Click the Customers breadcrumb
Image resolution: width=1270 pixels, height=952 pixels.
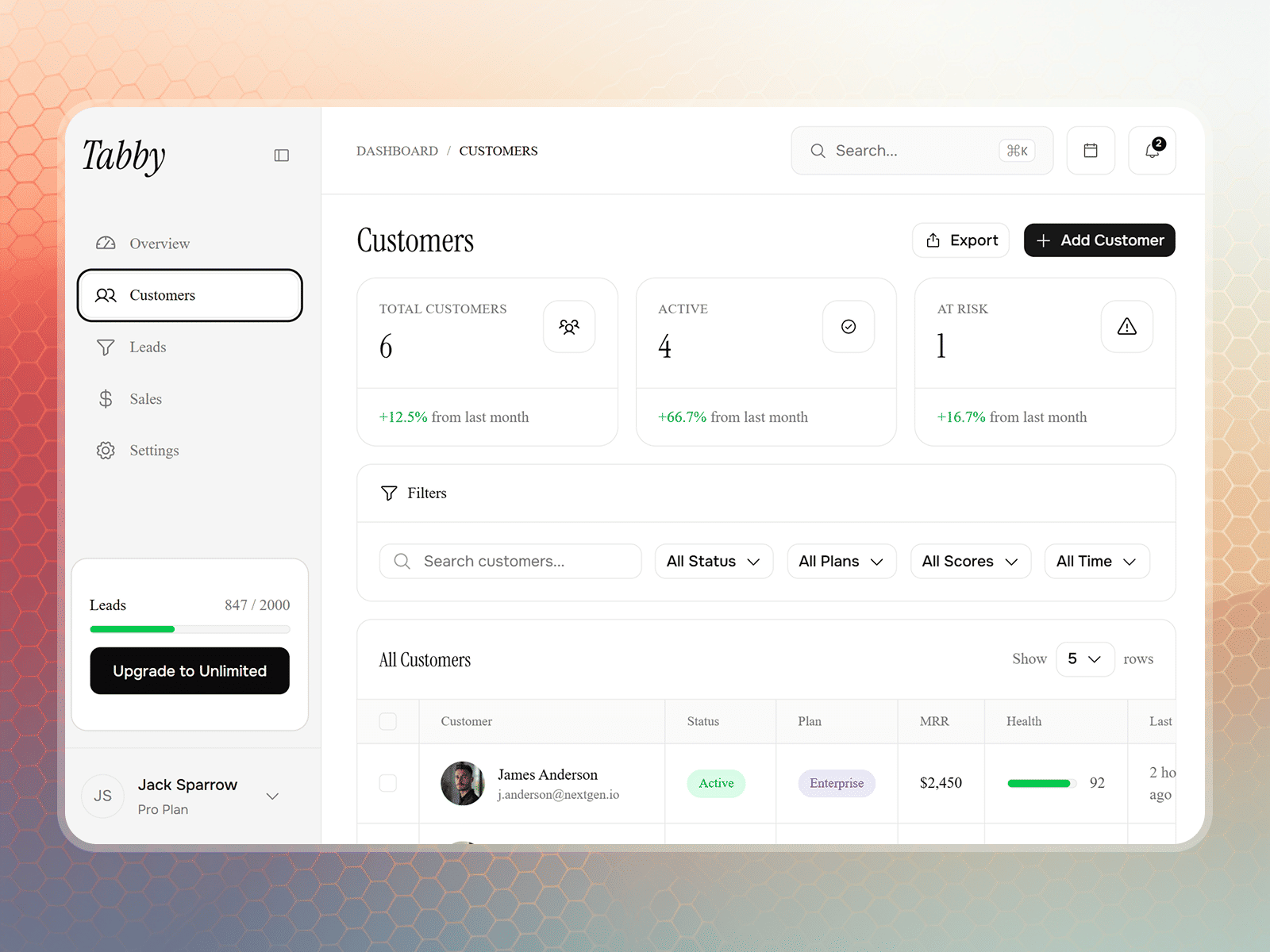pyautogui.click(x=498, y=151)
